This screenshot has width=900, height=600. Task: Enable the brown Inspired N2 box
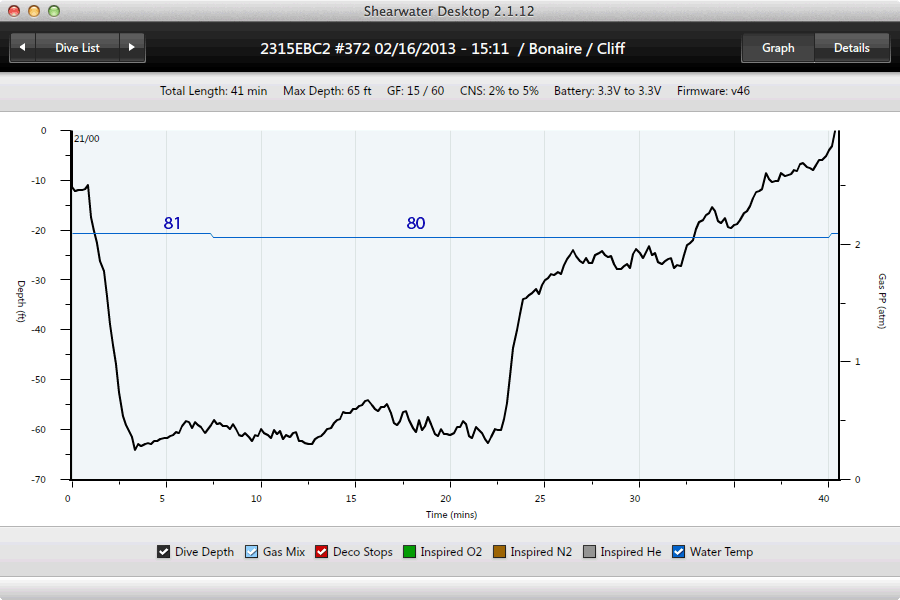pyautogui.click(x=500, y=552)
